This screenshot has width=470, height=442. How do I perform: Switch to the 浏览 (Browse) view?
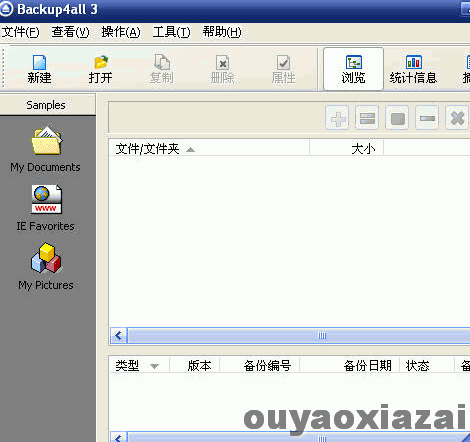point(353,69)
